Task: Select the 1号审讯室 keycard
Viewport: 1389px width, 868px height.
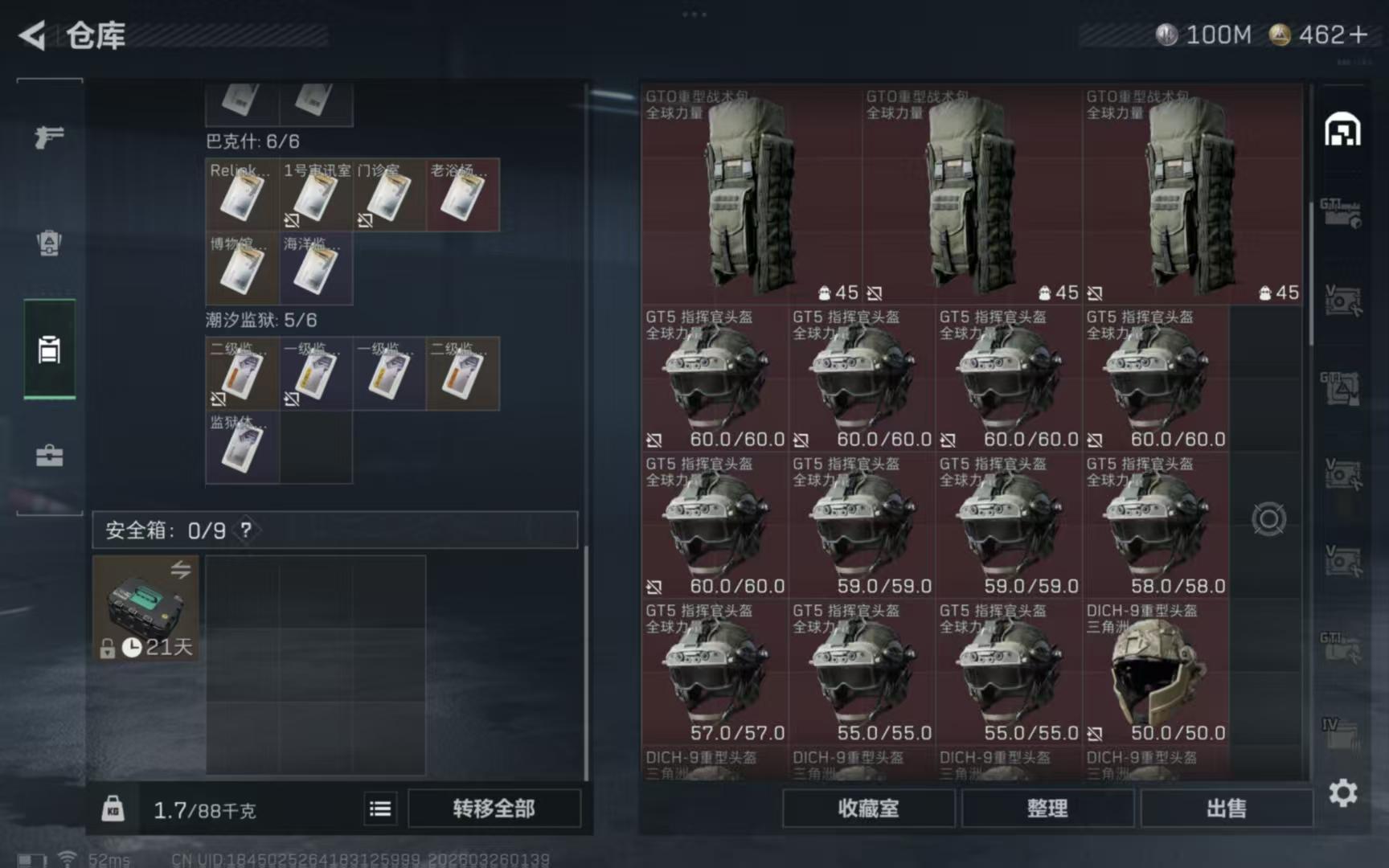Action: click(x=316, y=195)
